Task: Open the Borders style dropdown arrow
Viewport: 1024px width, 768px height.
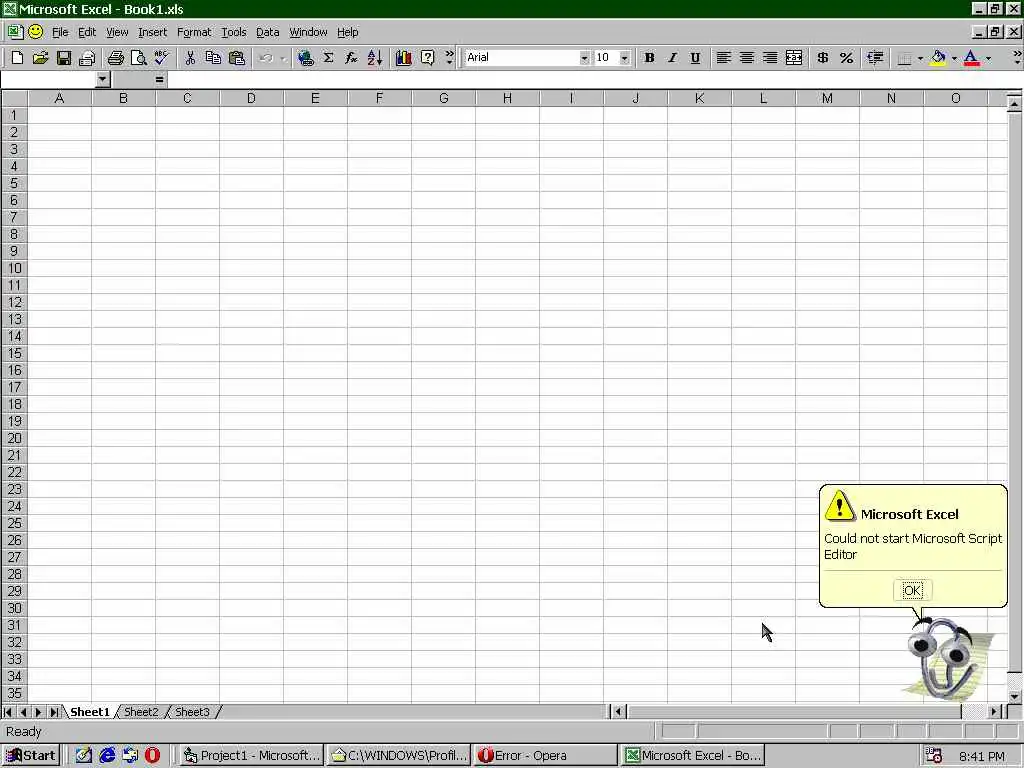Action: click(920, 58)
